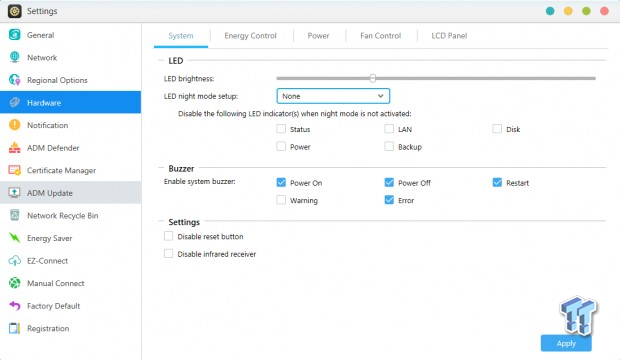Viewport: 620px width, 360px height.
Task: Uncheck the Error buzzer checkbox
Action: pyautogui.click(x=389, y=200)
